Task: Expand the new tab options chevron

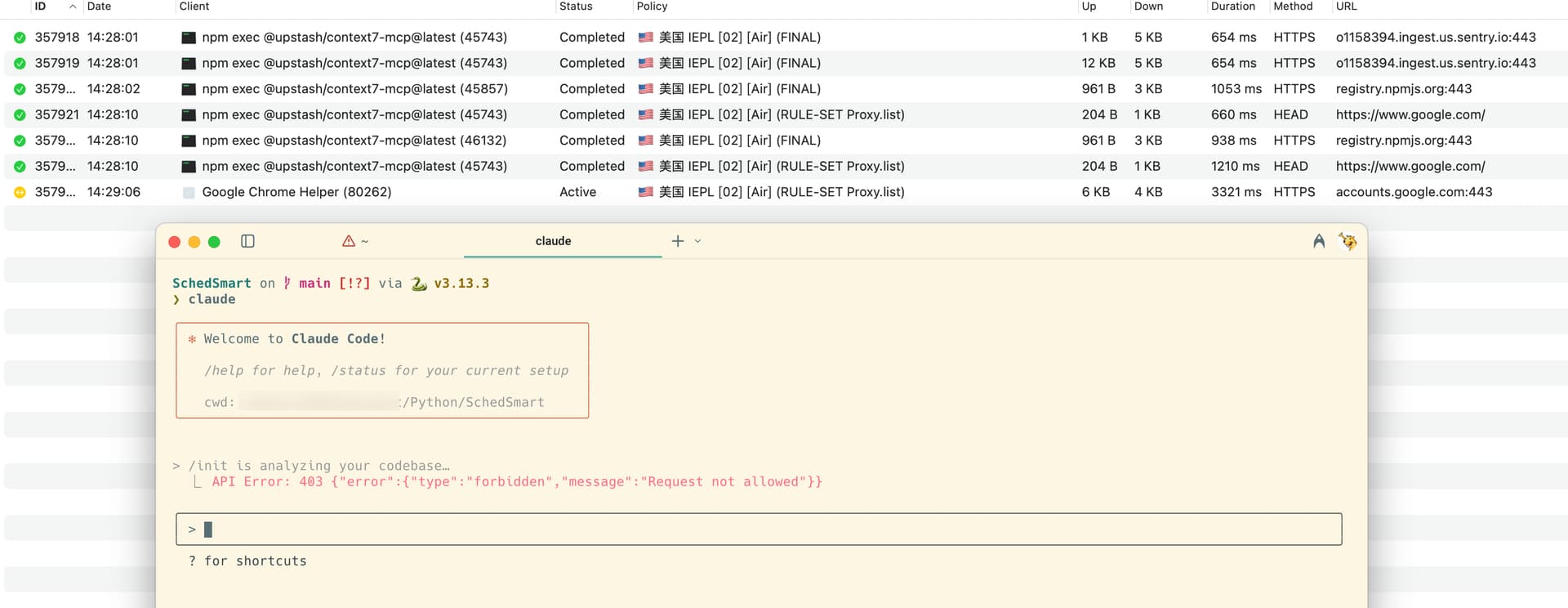Action: (697, 241)
